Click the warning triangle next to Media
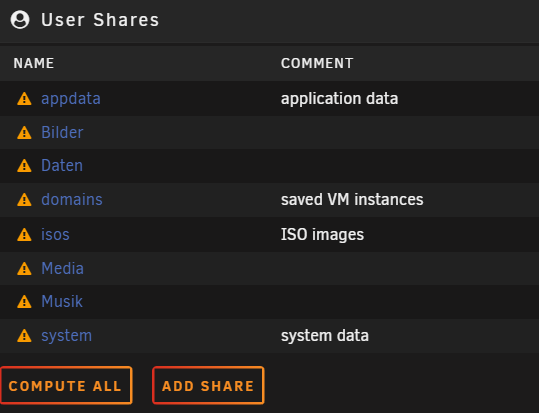539x413 pixels. point(24,268)
